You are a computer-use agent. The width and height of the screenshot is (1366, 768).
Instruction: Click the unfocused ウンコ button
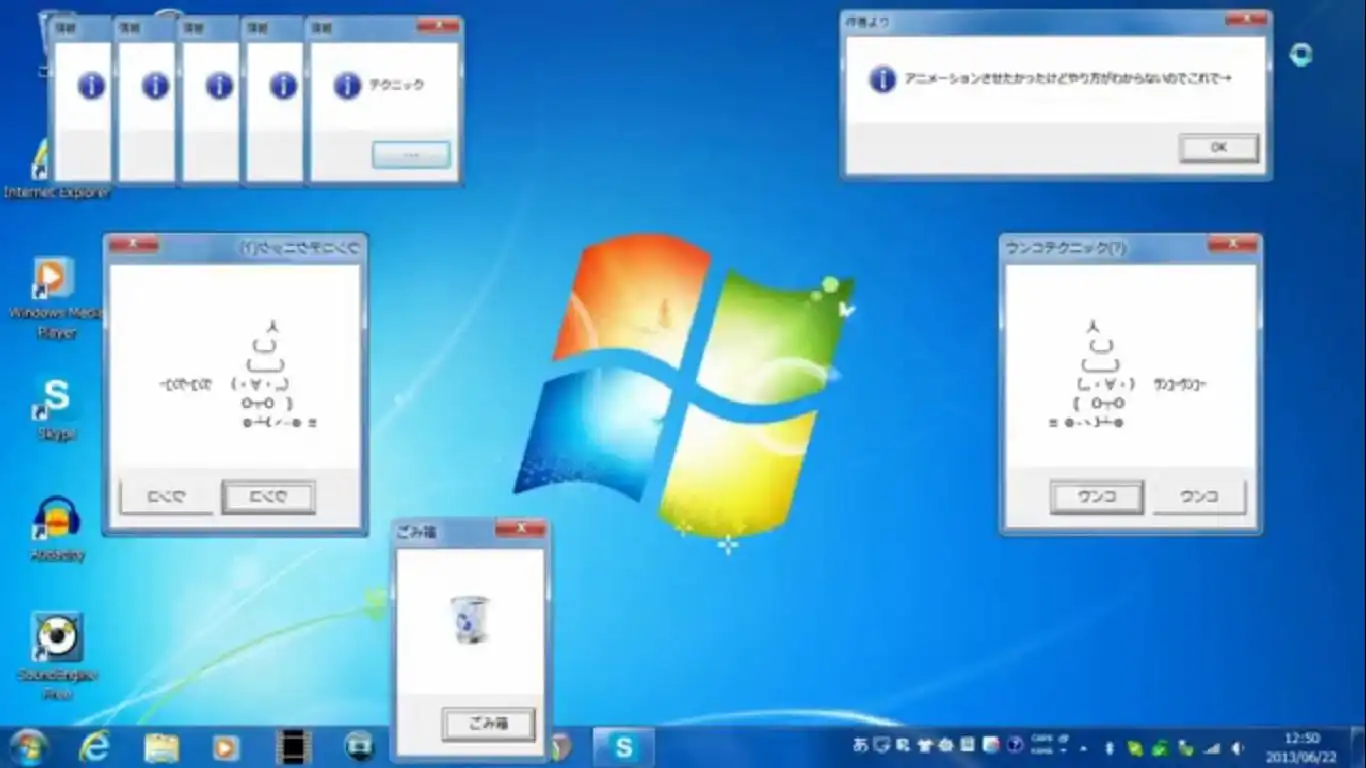coord(1198,497)
